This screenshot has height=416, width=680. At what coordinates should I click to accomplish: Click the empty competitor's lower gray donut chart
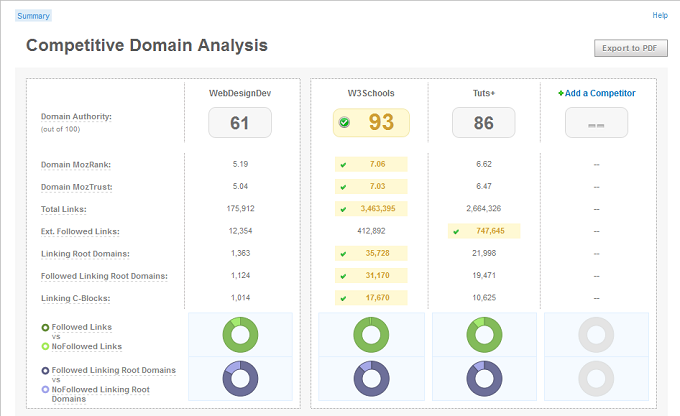596,378
